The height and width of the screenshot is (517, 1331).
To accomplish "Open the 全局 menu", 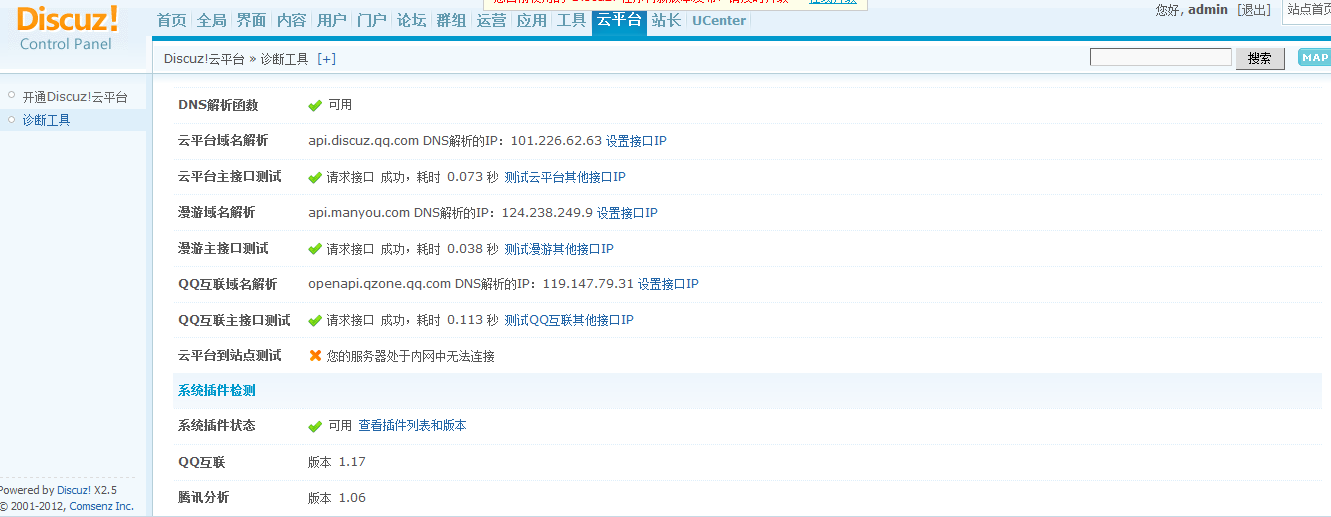I will coord(212,20).
